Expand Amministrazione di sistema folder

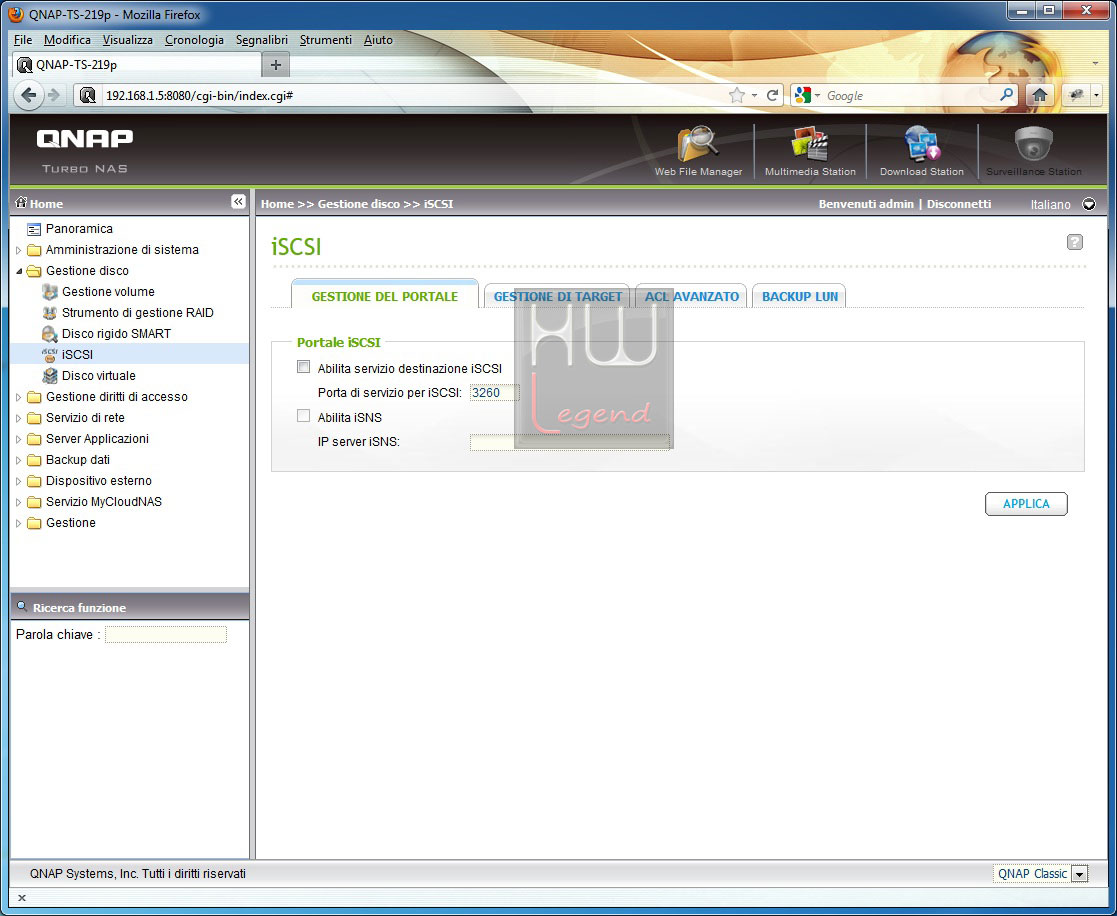(19, 250)
